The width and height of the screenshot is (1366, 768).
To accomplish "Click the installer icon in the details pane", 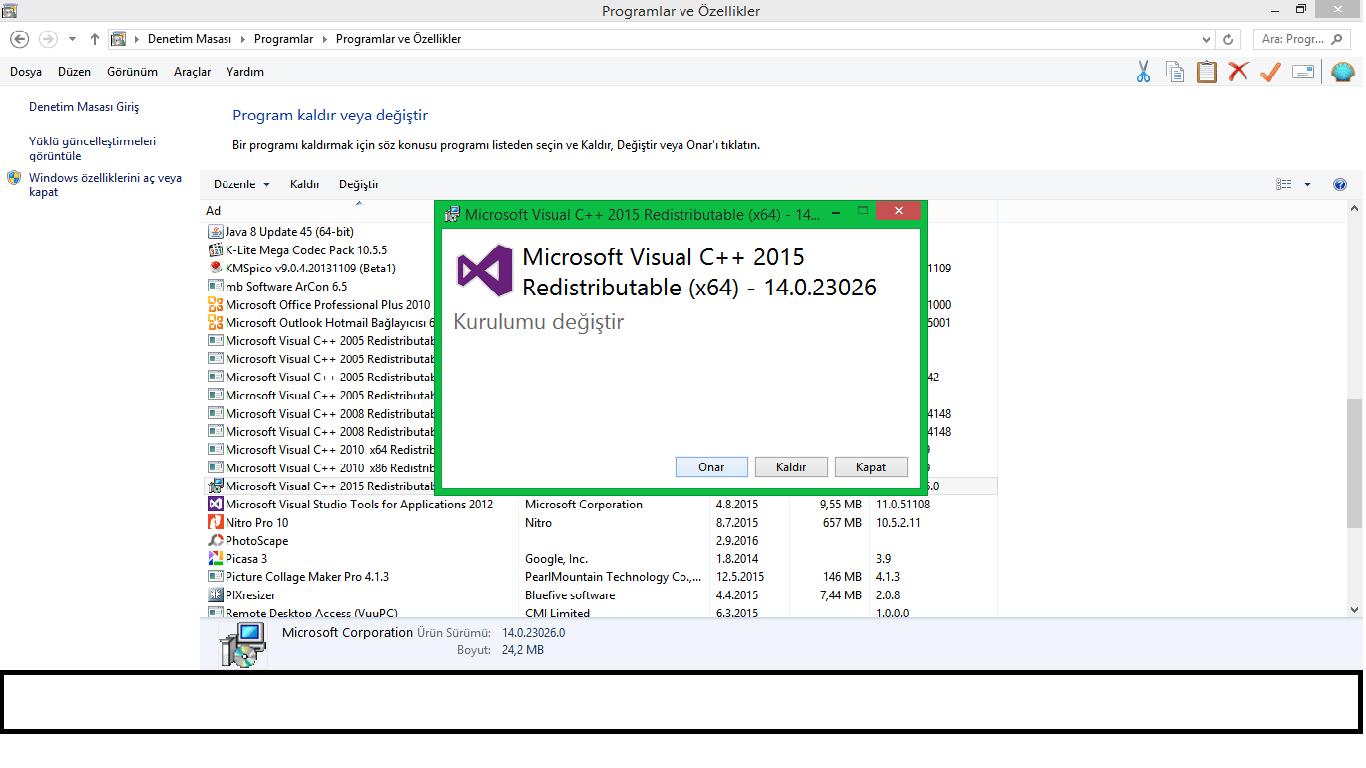I will [x=243, y=644].
